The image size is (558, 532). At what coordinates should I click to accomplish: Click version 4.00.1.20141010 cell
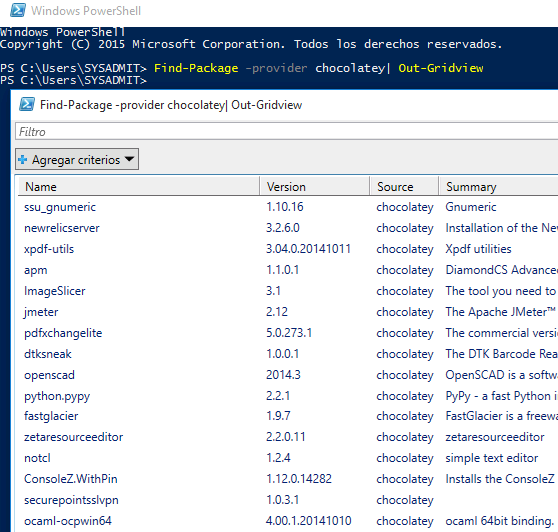point(309,521)
